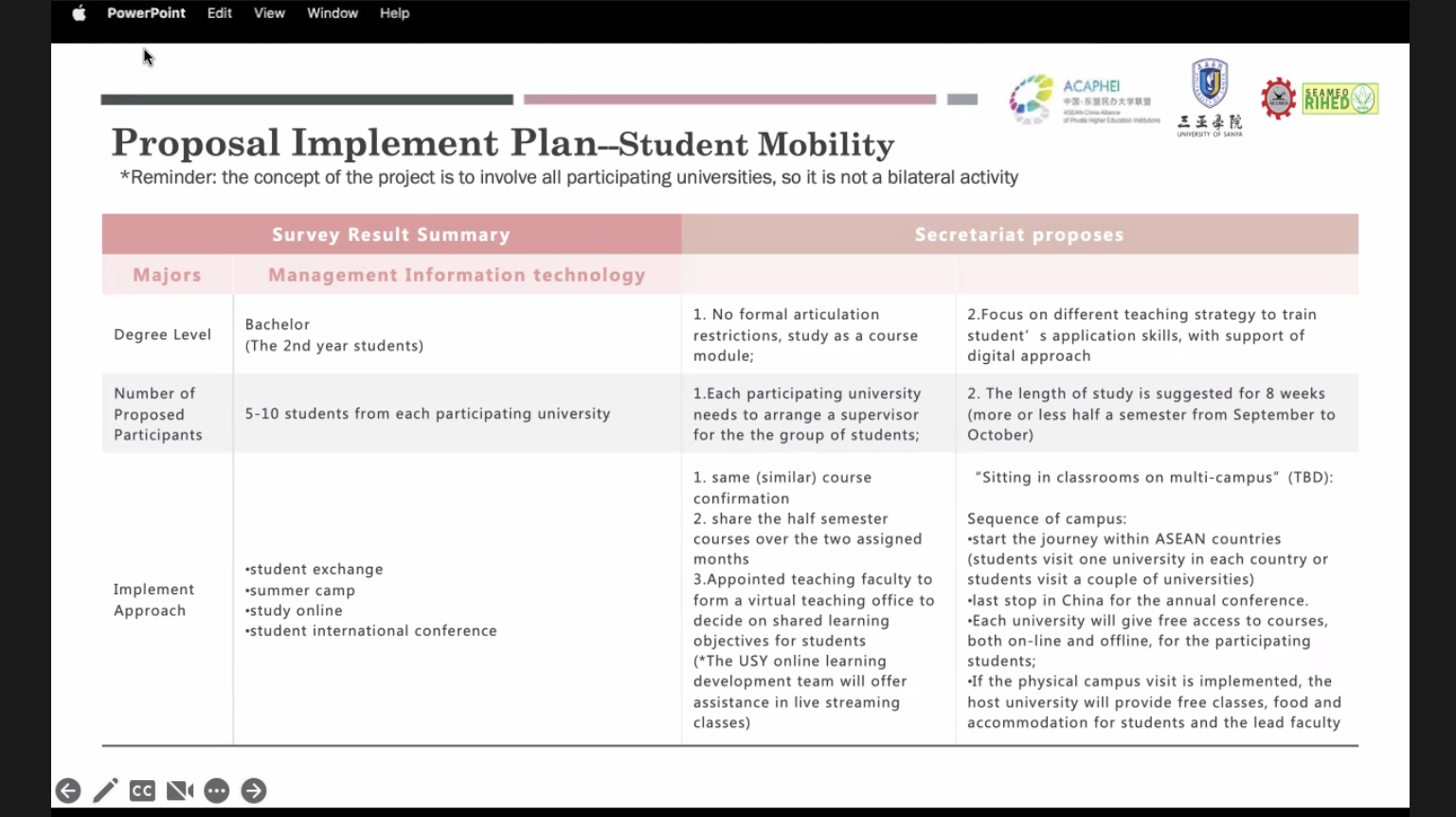Open the PowerPoint application menu
1456x817 pixels.
(146, 13)
